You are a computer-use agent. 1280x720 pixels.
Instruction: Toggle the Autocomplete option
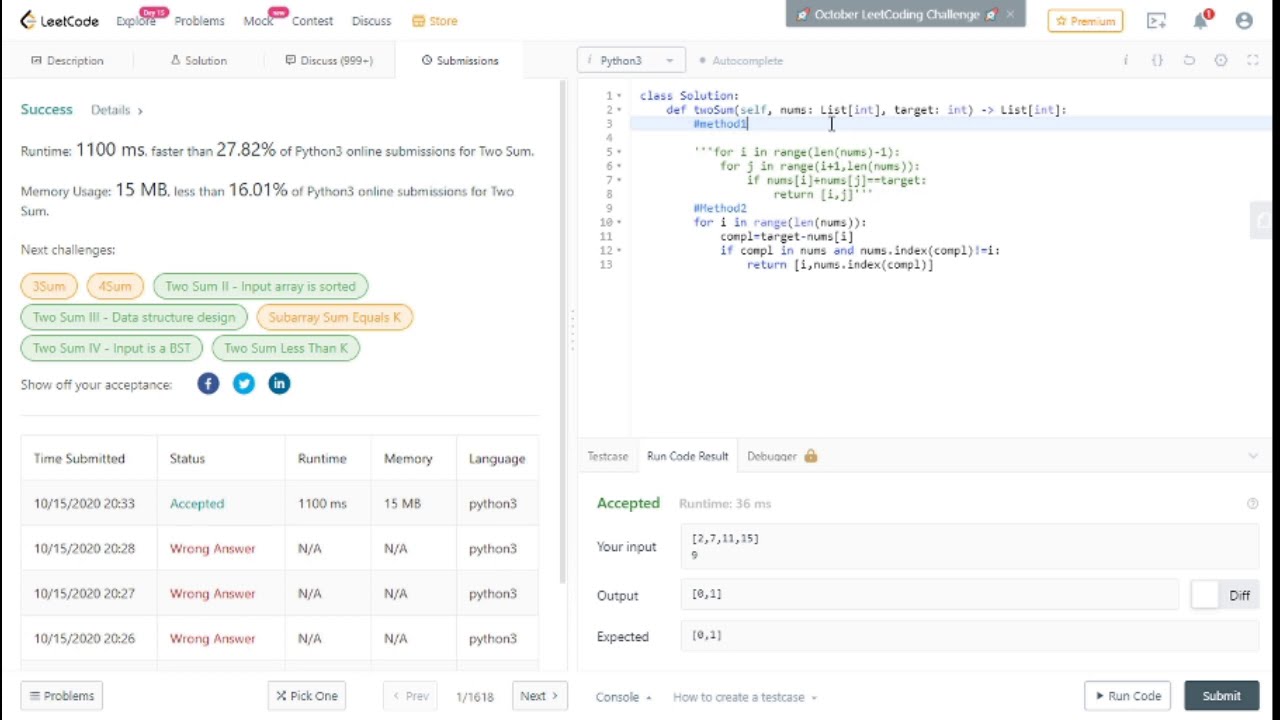741,61
